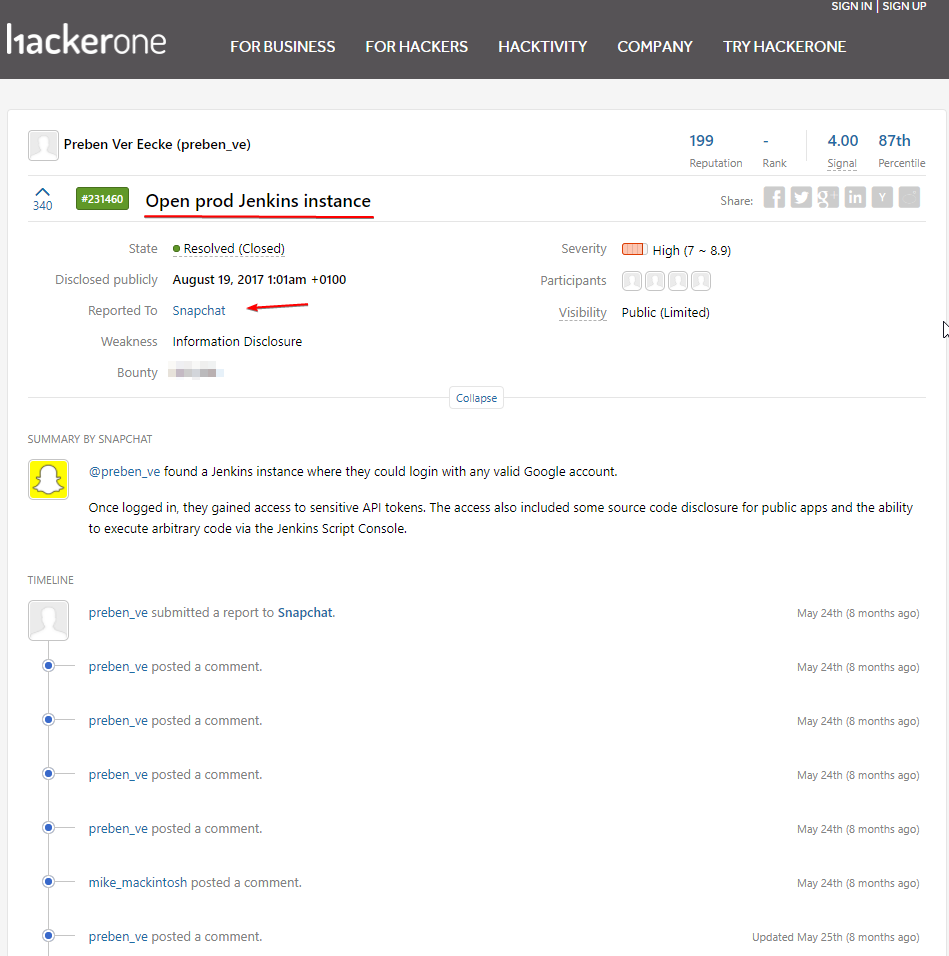This screenshot has width=949, height=956.
Task: Click avatar beside 'submitted a report' entry
Action: pyautogui.click(x=48, y=621)
